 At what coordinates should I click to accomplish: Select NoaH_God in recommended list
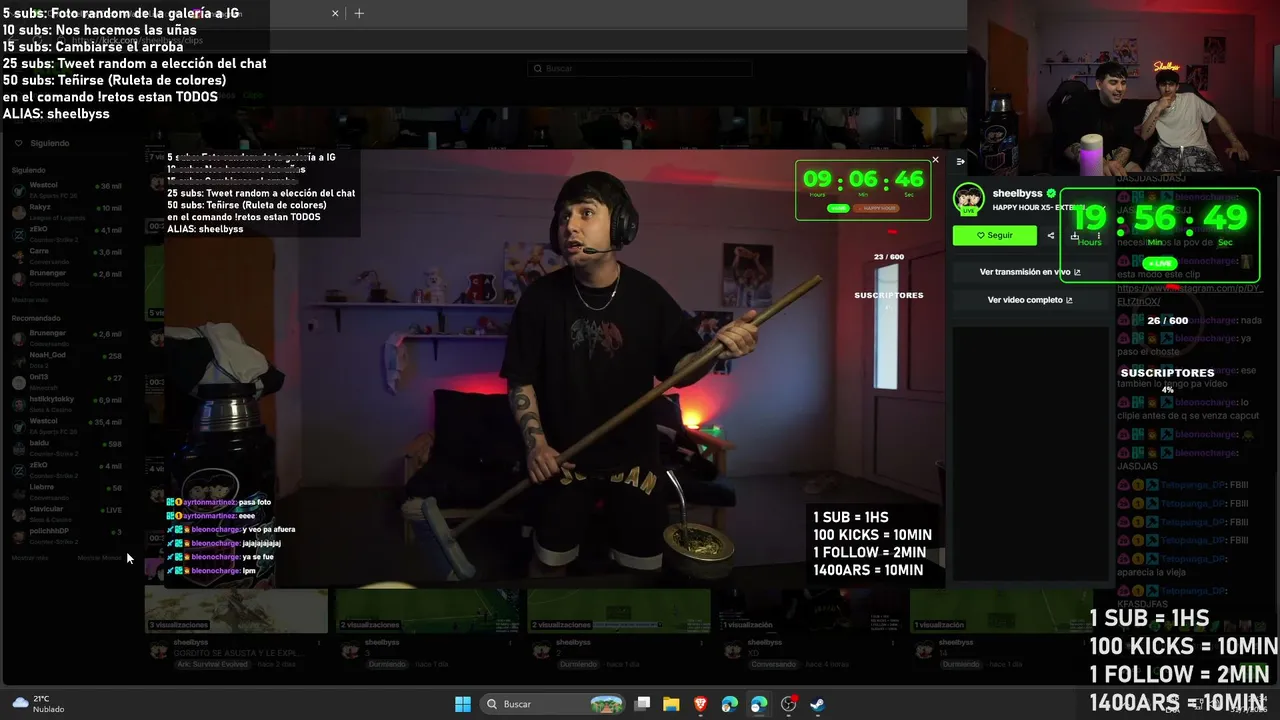click(67, 359)
